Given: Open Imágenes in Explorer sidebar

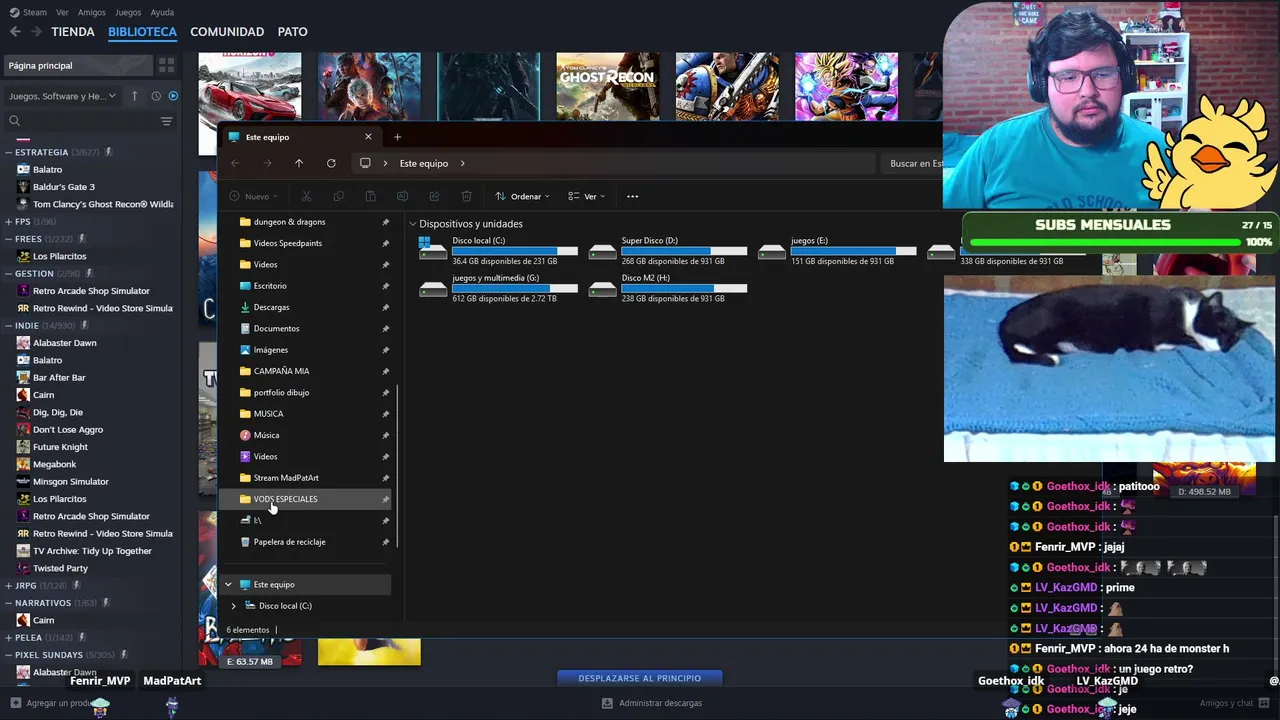Looking at the screenshot, I should click(271, 350).
